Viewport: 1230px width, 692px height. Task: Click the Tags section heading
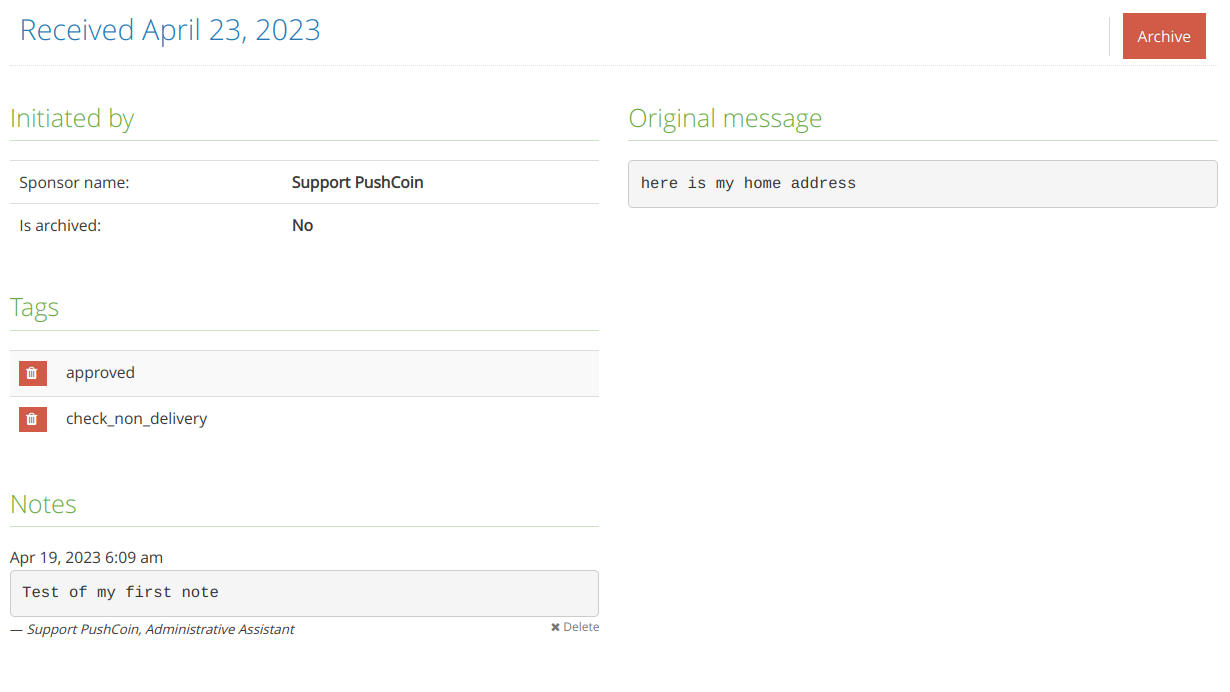click(x=34, y=307)
